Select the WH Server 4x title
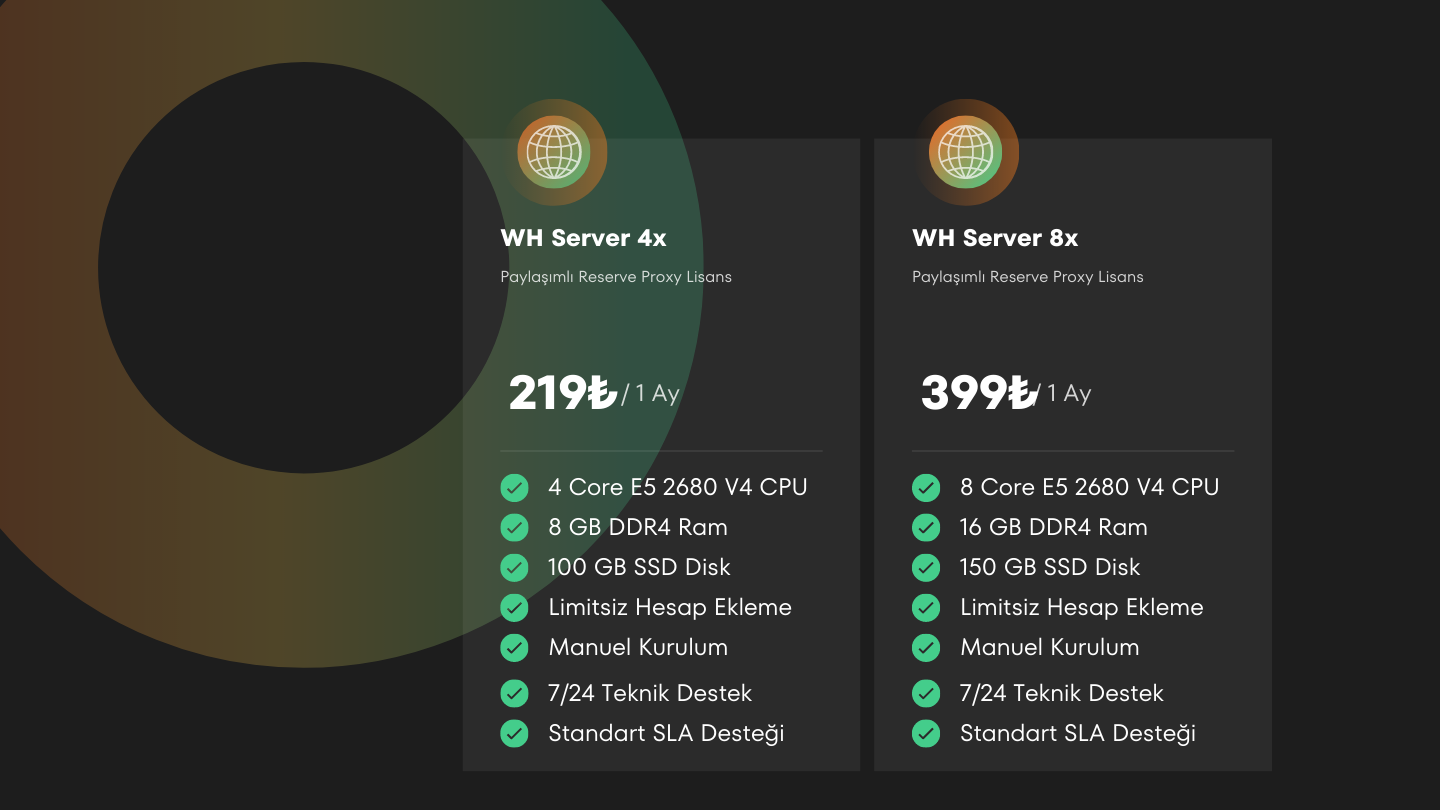The image size is (1440, 810). tap(583, 238)
